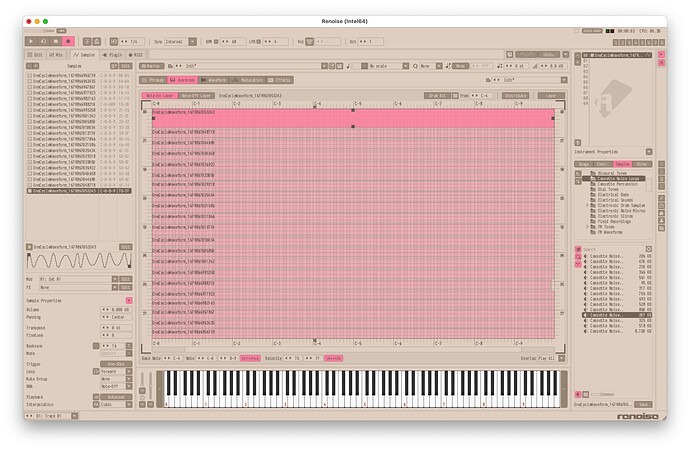Click the Distribute button
The height and width of the screenshot is (451, 690).
pos(515,95)
